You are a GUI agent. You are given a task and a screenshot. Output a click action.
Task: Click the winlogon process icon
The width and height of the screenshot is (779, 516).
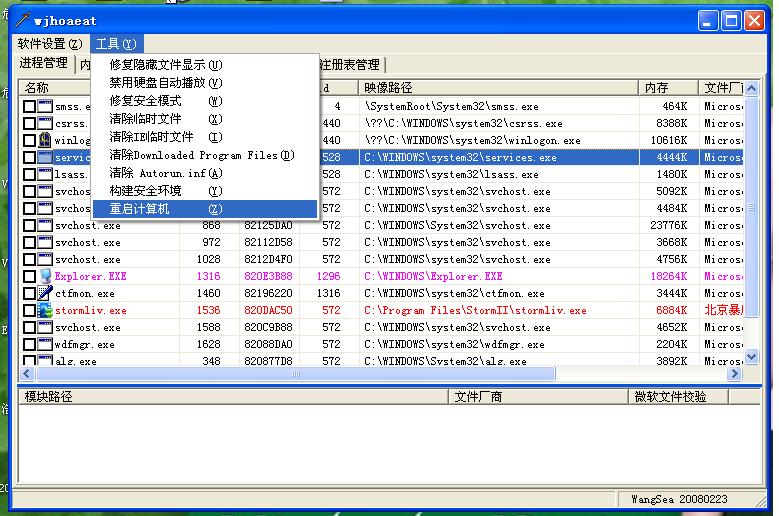[x=45, y=140]
